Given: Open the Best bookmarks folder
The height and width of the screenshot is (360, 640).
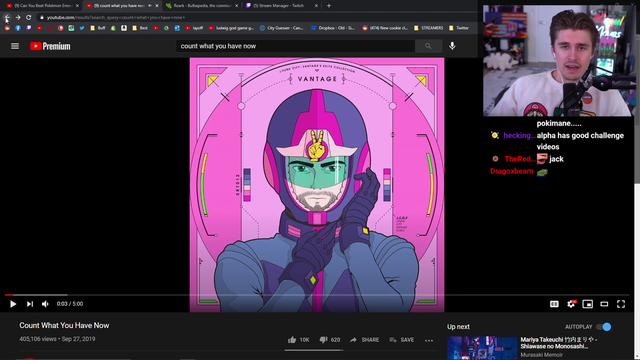Looking at the screenshot, I should (x=140, y=28).
